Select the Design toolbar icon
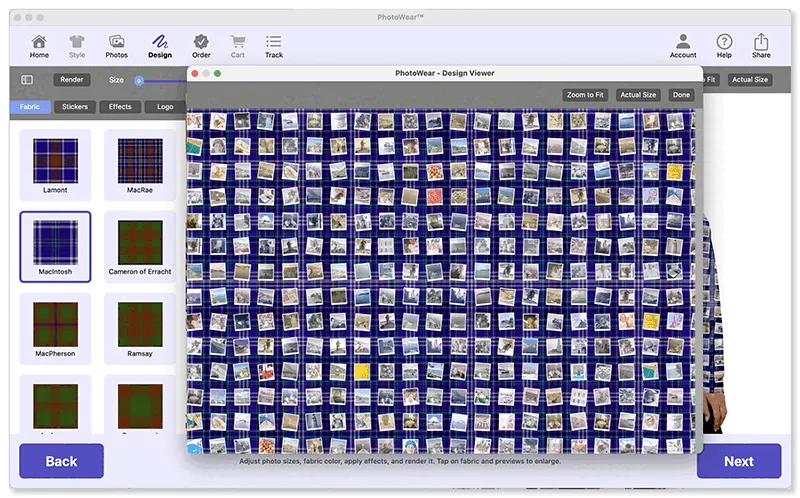The height and width of the screenshot is (498, 800). point(160,46)
